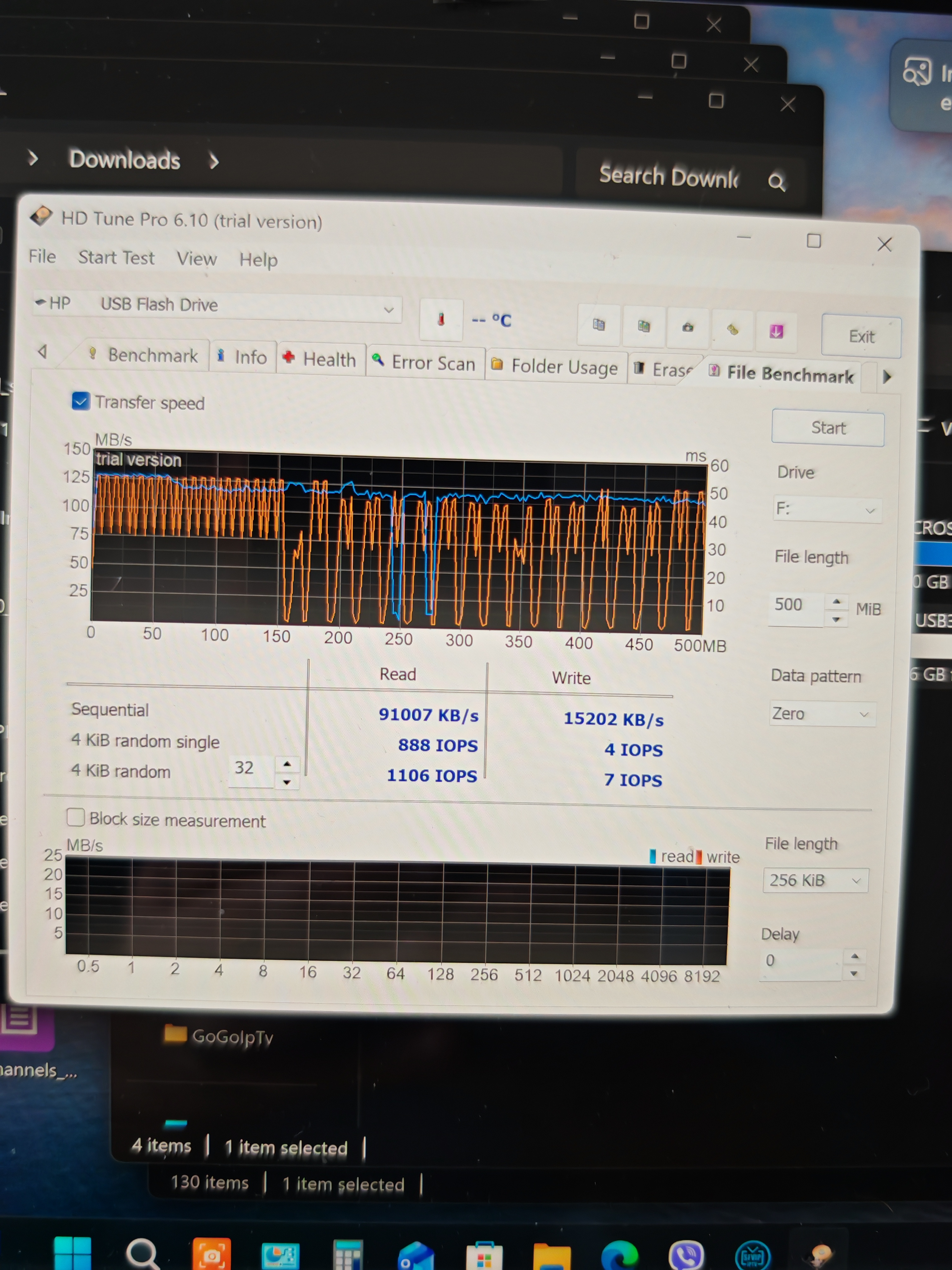Enable Block size measurement checkbox

76,816
